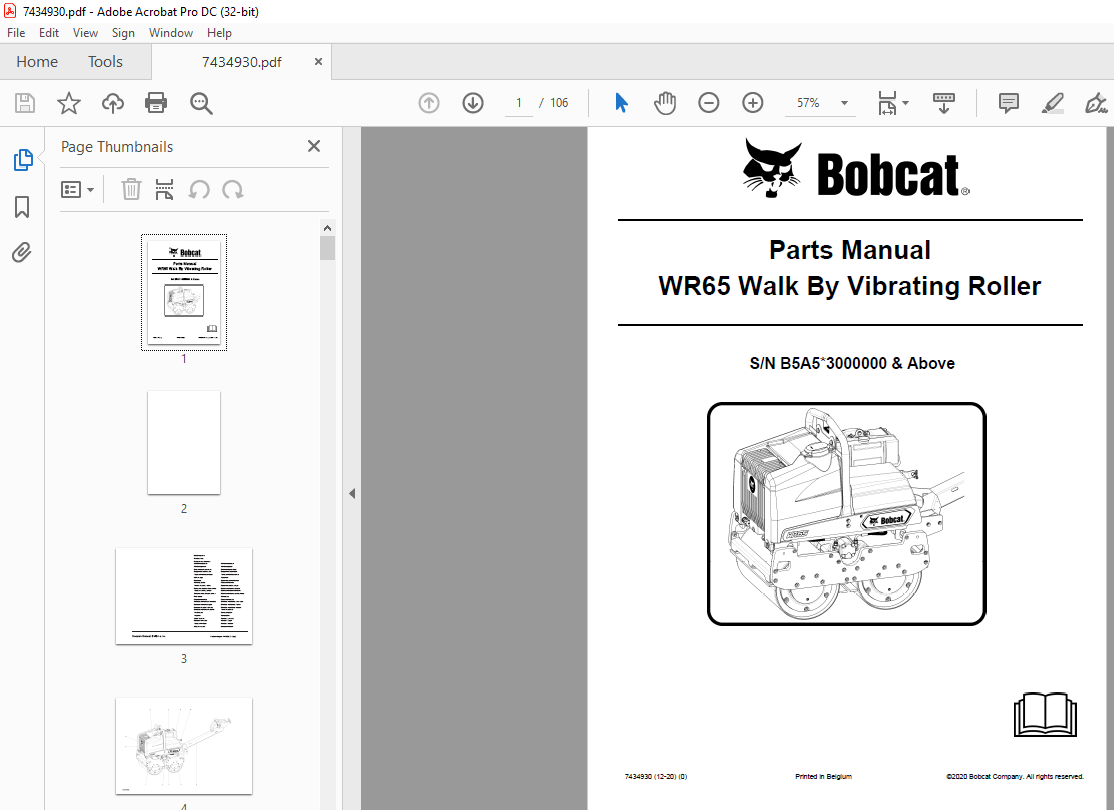Rotate page clockwise
This screenshot has height=810, width=1114.
coord(232,190)
